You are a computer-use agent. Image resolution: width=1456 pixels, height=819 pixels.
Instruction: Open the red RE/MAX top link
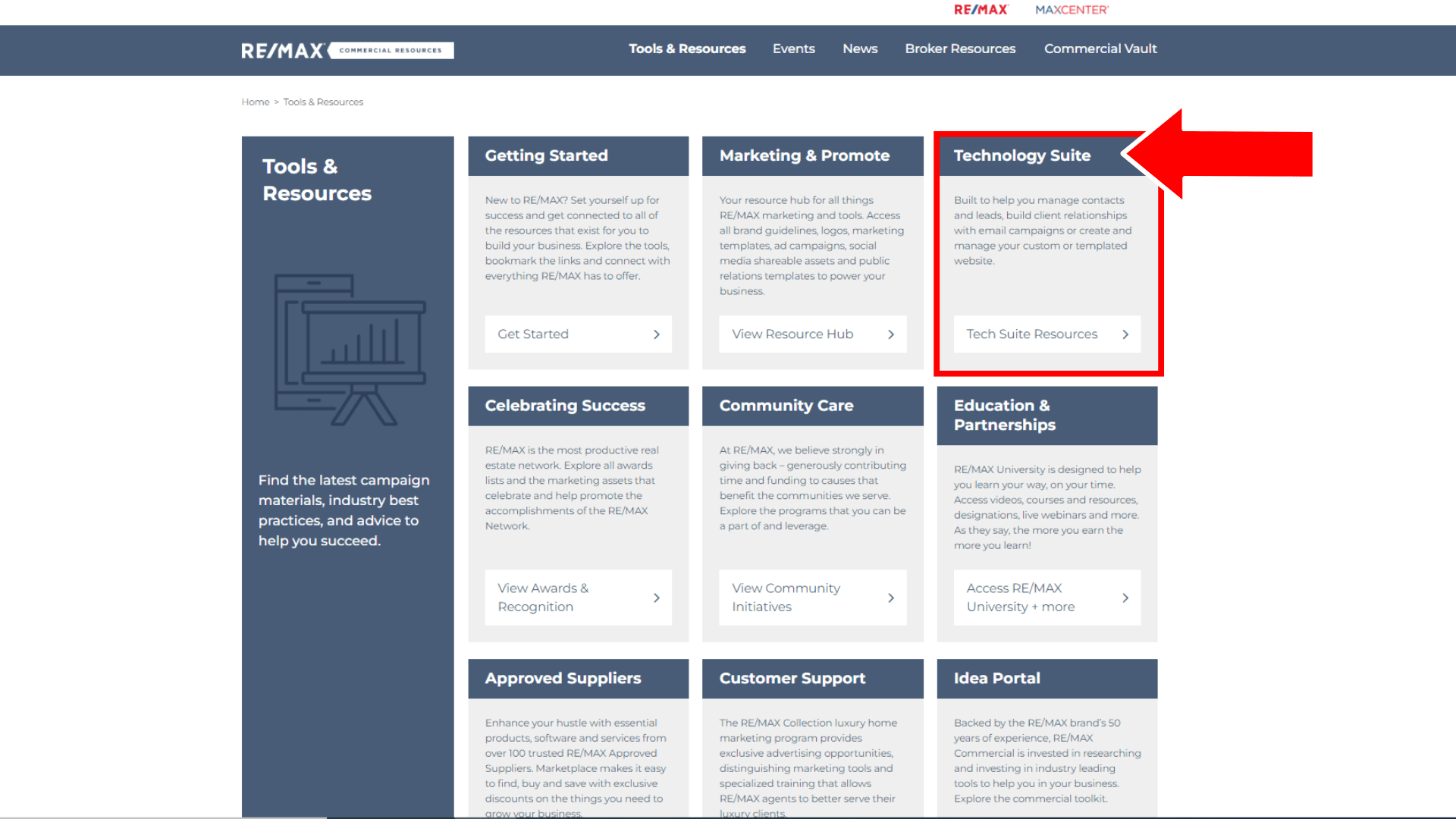[981, 10]
